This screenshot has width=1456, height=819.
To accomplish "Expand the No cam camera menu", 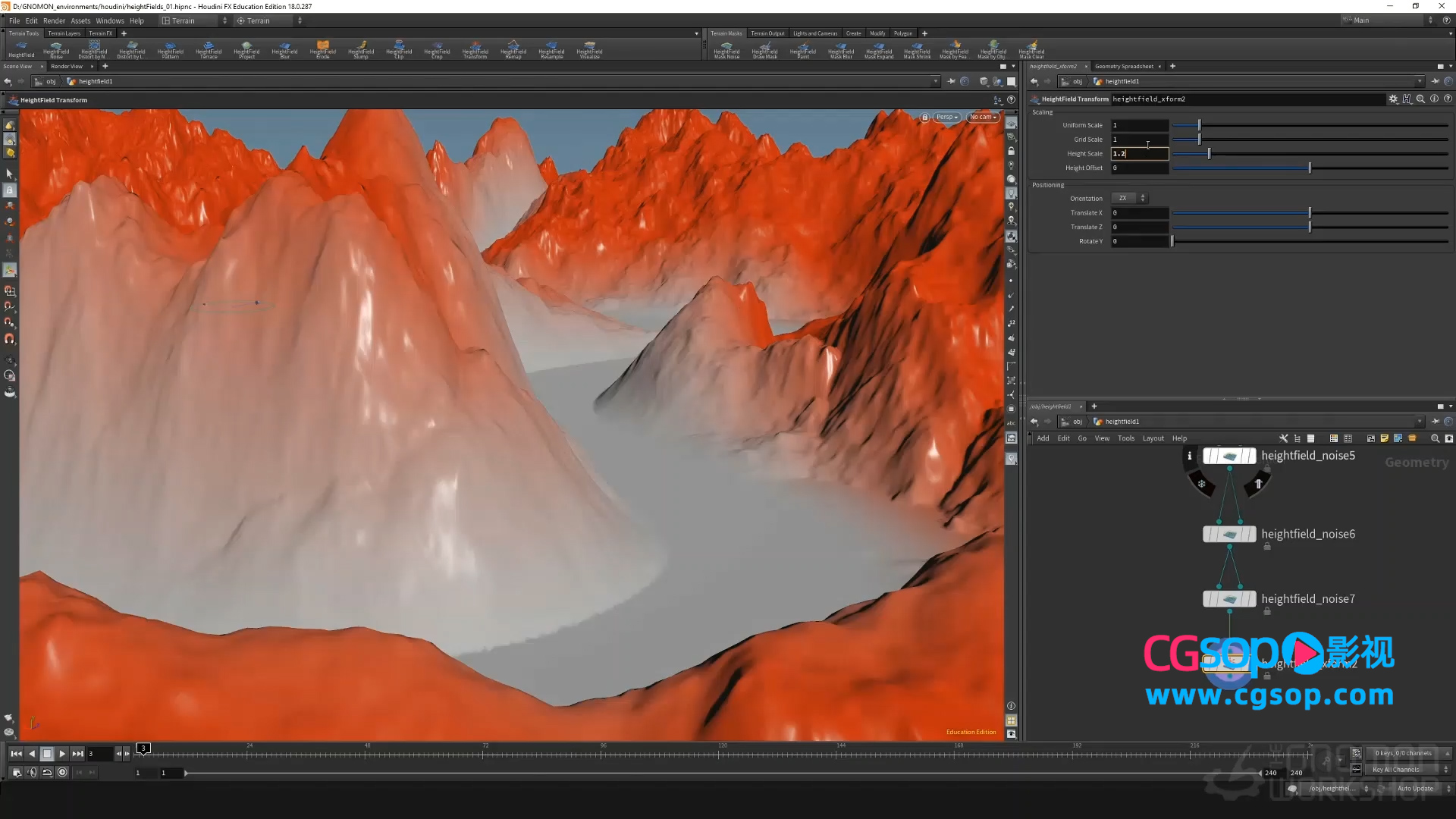I will (x=983, y=117).
